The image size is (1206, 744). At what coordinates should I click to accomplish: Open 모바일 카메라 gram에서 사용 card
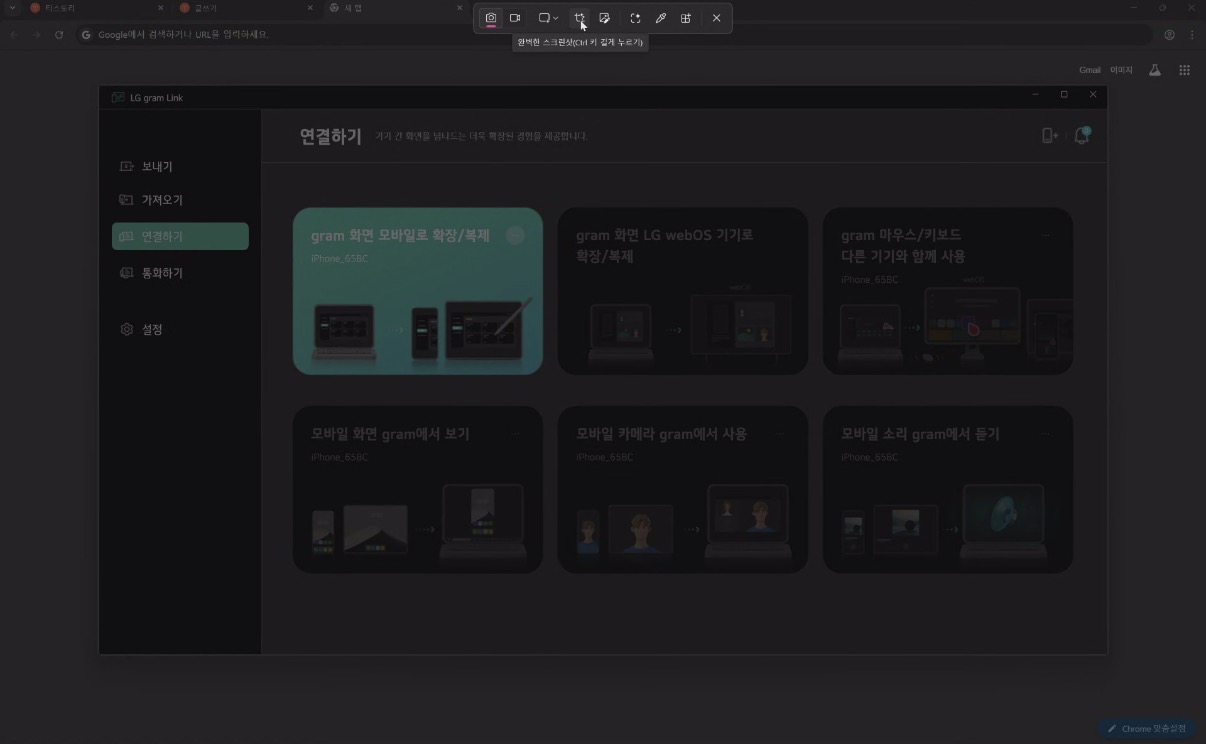point(683,489)
